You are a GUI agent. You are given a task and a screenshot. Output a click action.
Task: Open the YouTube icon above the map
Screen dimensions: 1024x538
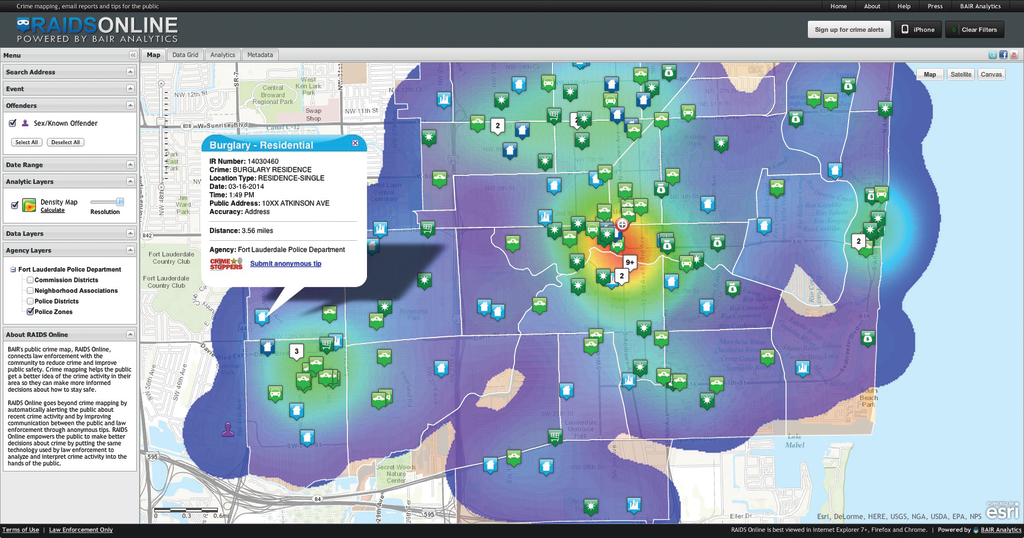point(1015,55)
